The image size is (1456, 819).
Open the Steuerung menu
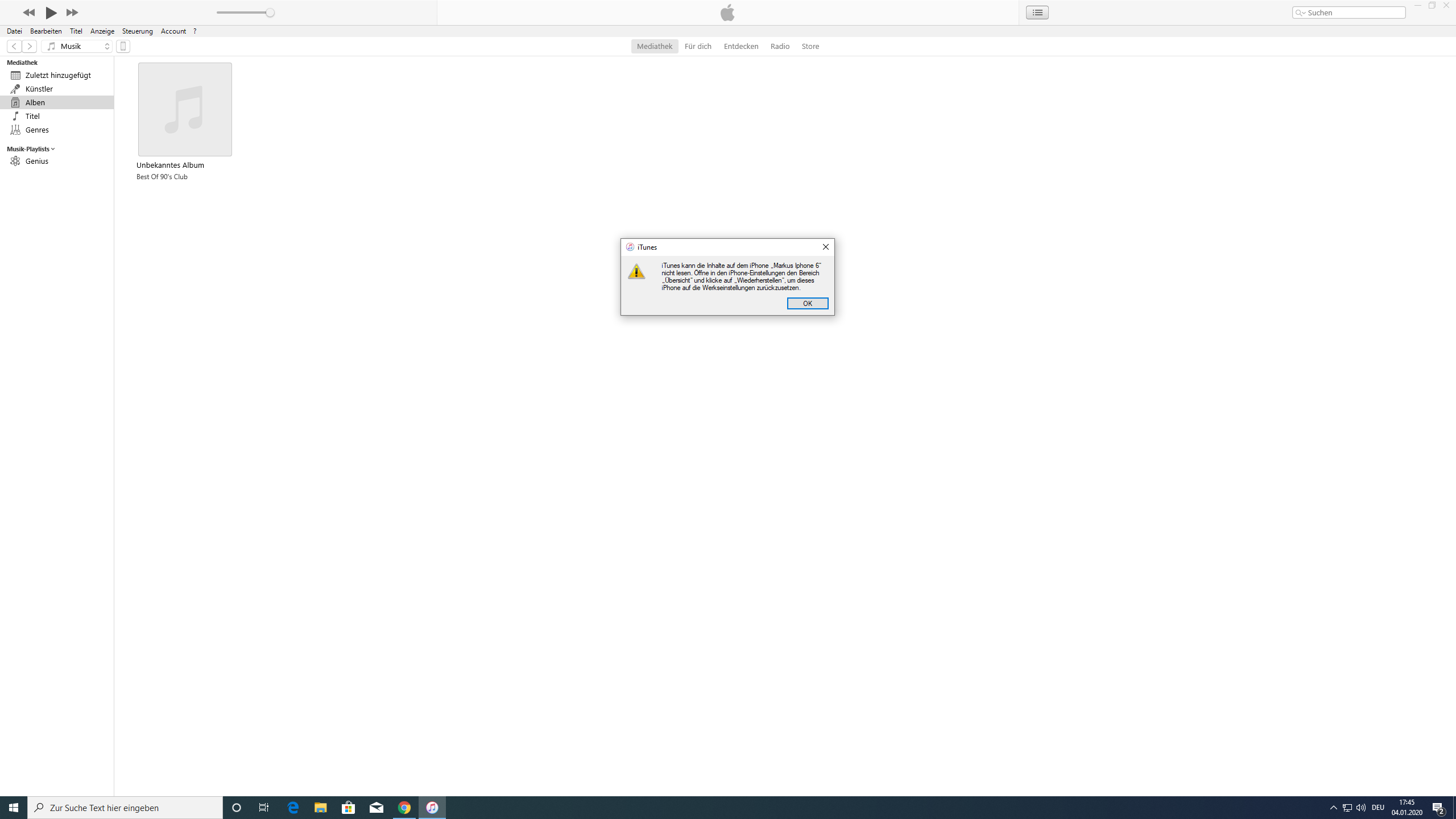point(137,31)
